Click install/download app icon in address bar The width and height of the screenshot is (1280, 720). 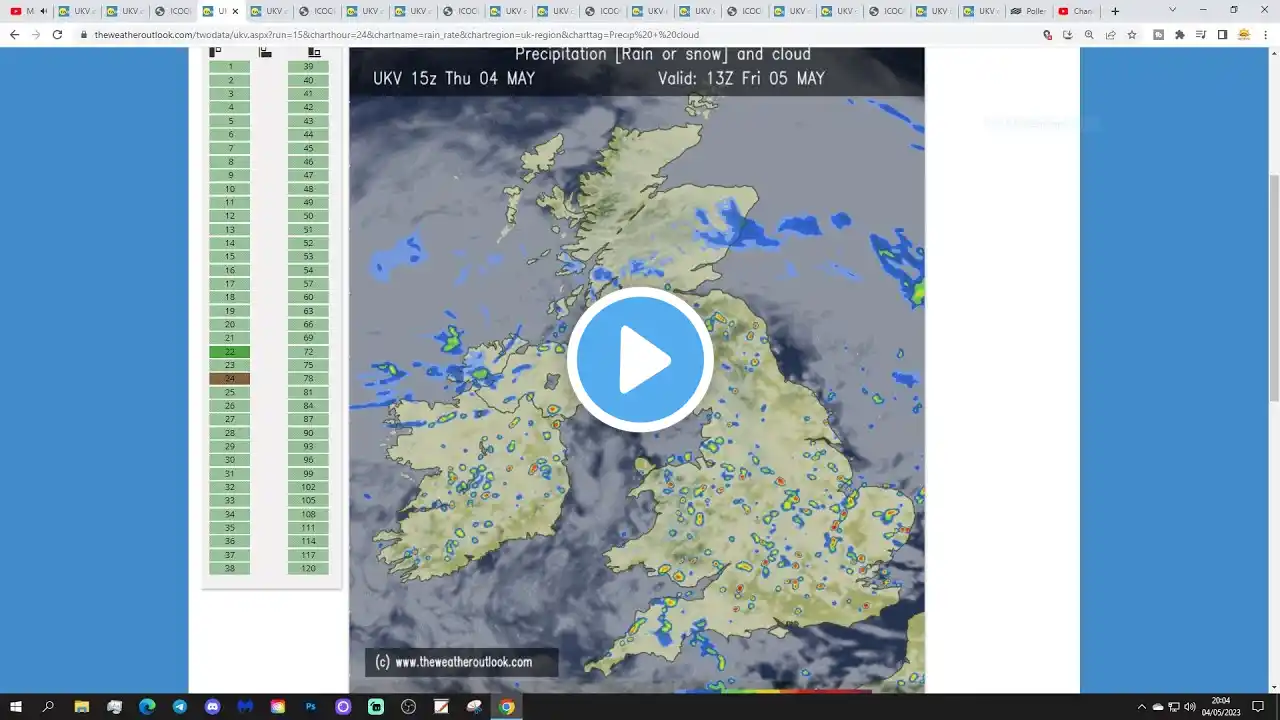pos(1068,34)
